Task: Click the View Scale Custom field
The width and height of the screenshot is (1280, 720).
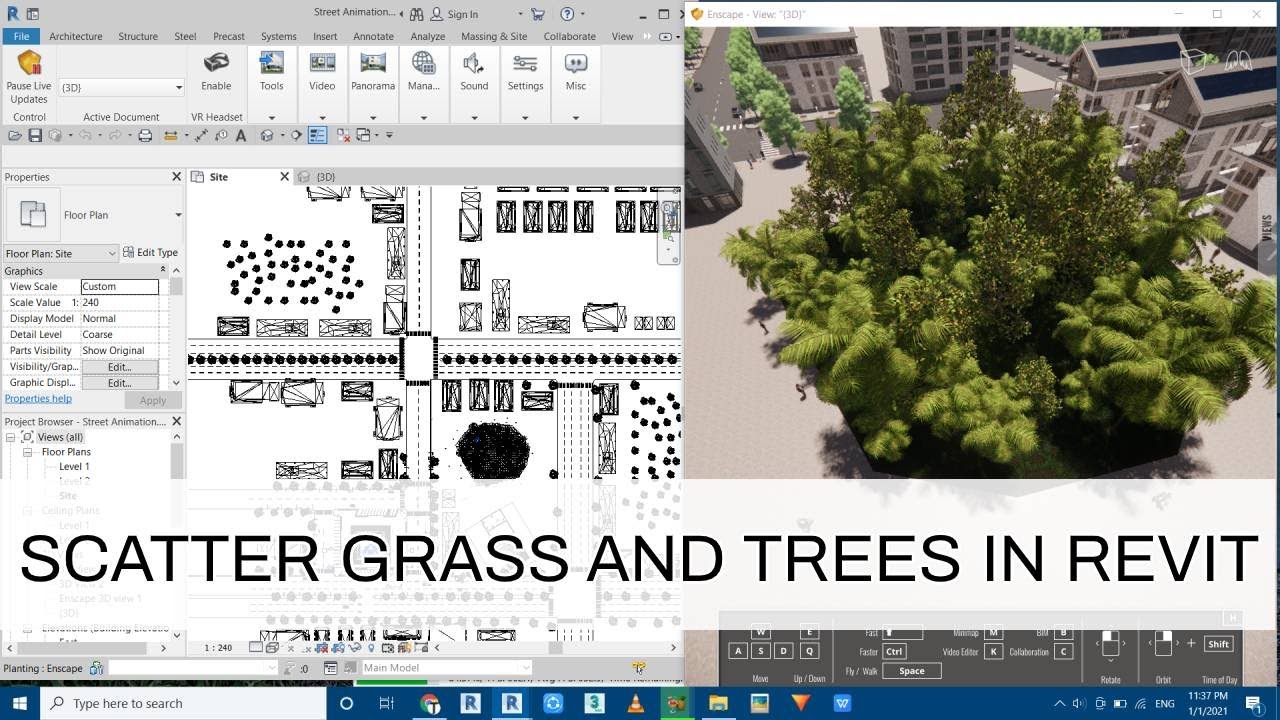Action: pos(119,286)
